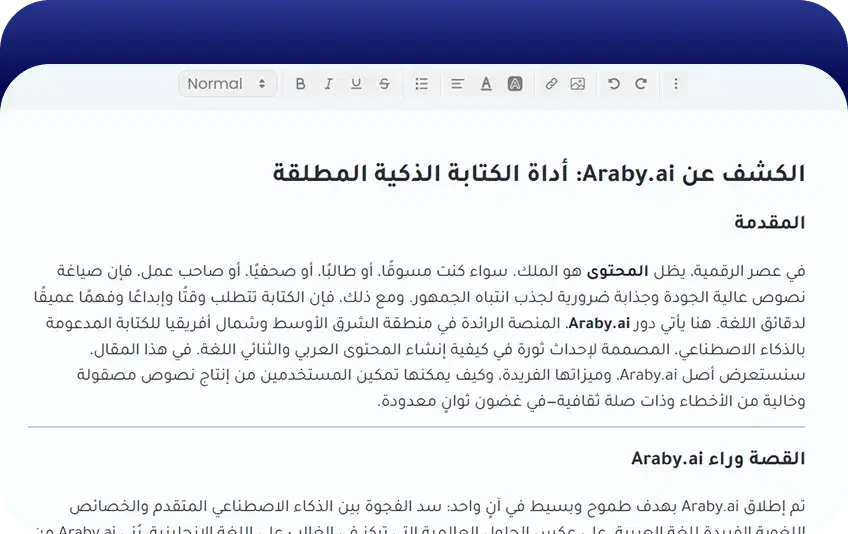Open the text alignment options

coord(457,84)
